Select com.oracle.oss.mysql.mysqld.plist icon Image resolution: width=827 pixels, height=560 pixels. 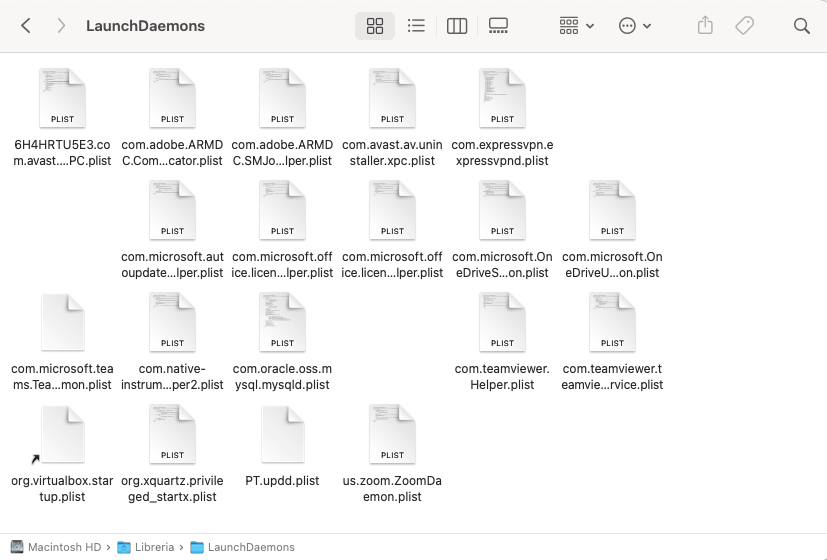click(x=282, y=322)
